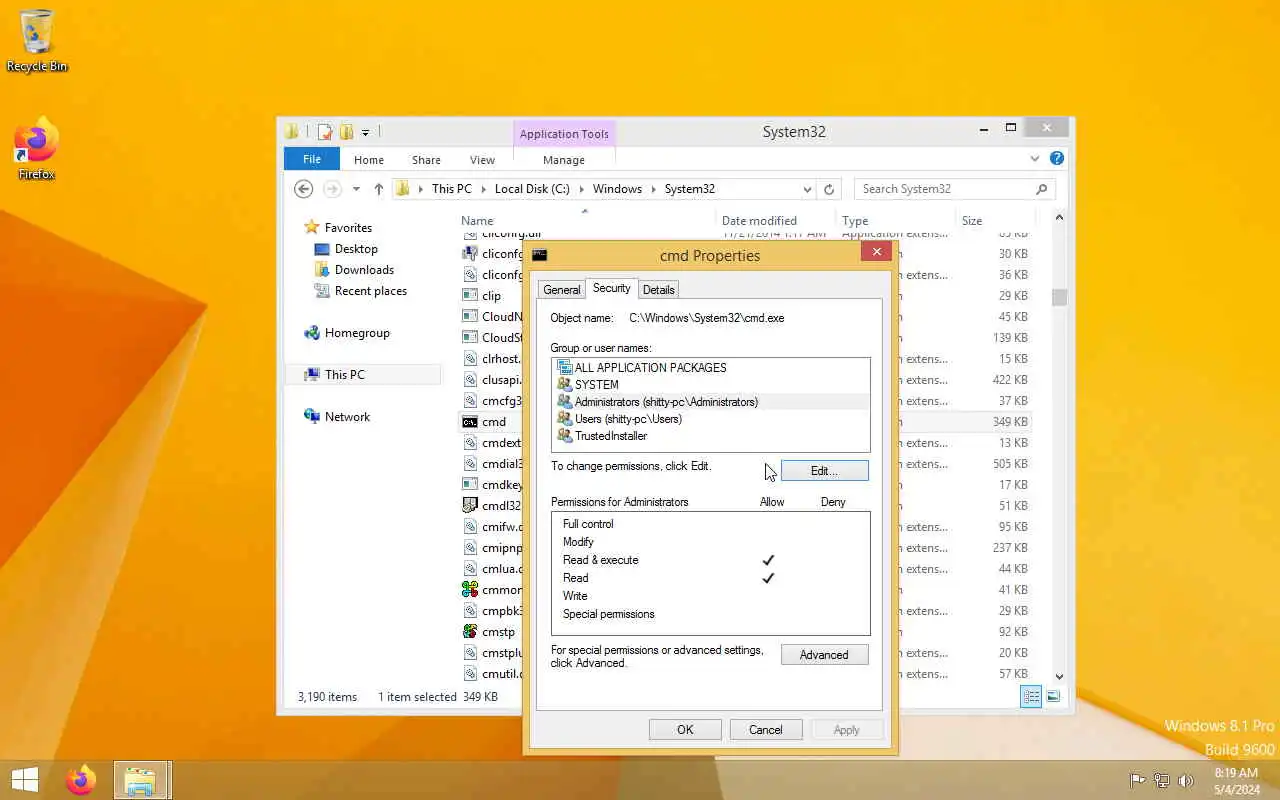1280x800 pixels.
Task: Switch to the Details tab
Action: 658,290
